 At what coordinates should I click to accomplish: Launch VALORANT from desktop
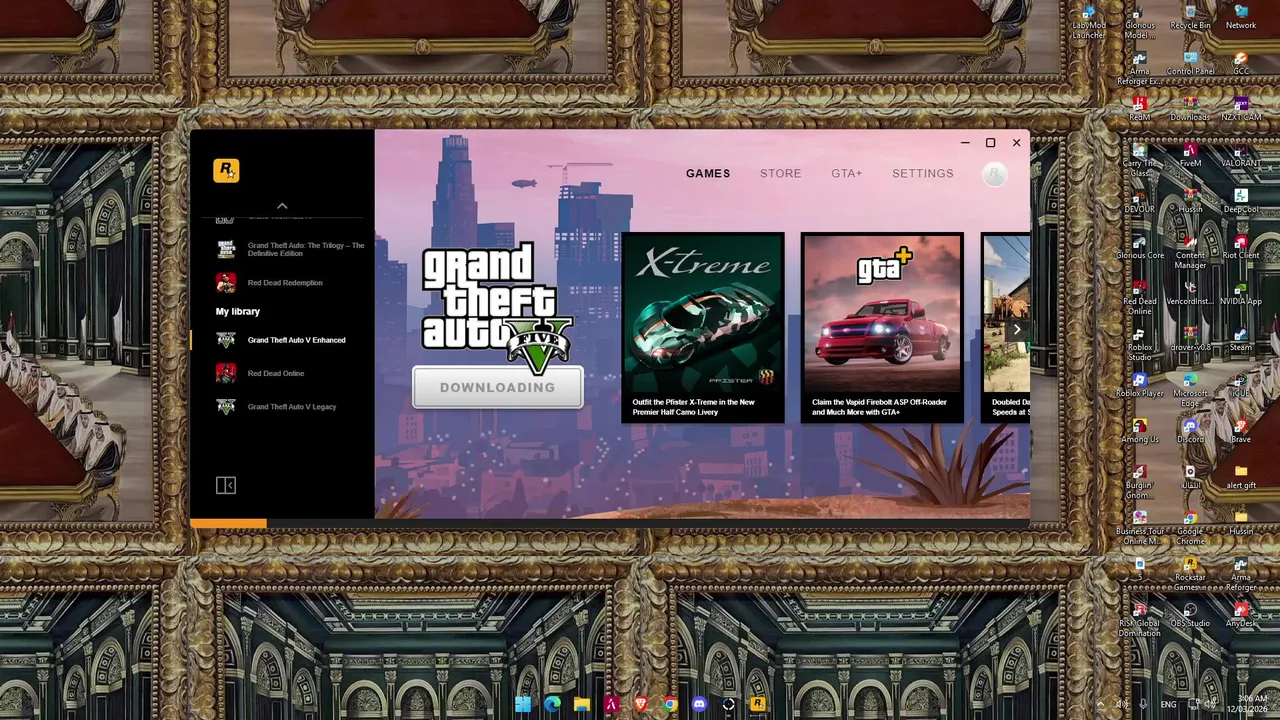click(1241, 155)
